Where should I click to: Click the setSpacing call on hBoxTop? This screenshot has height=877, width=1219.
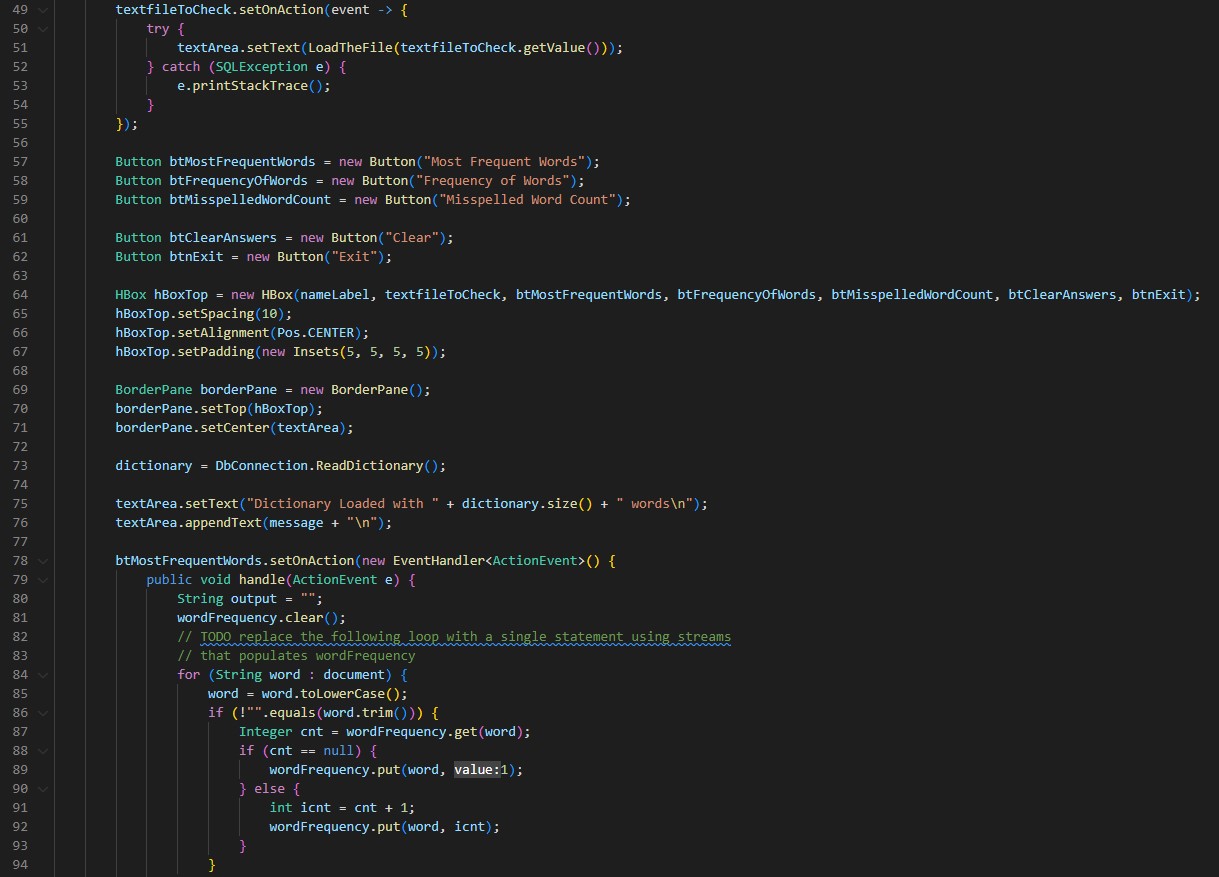tap(216, 314)
